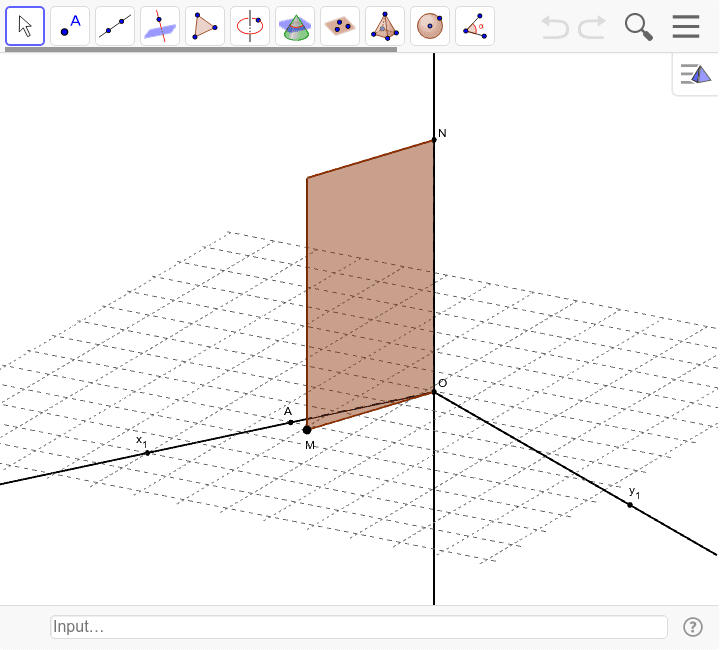This screenshot has width=720, height=650.
Task: Select the Pyramid tool
Action: point(385,26)
